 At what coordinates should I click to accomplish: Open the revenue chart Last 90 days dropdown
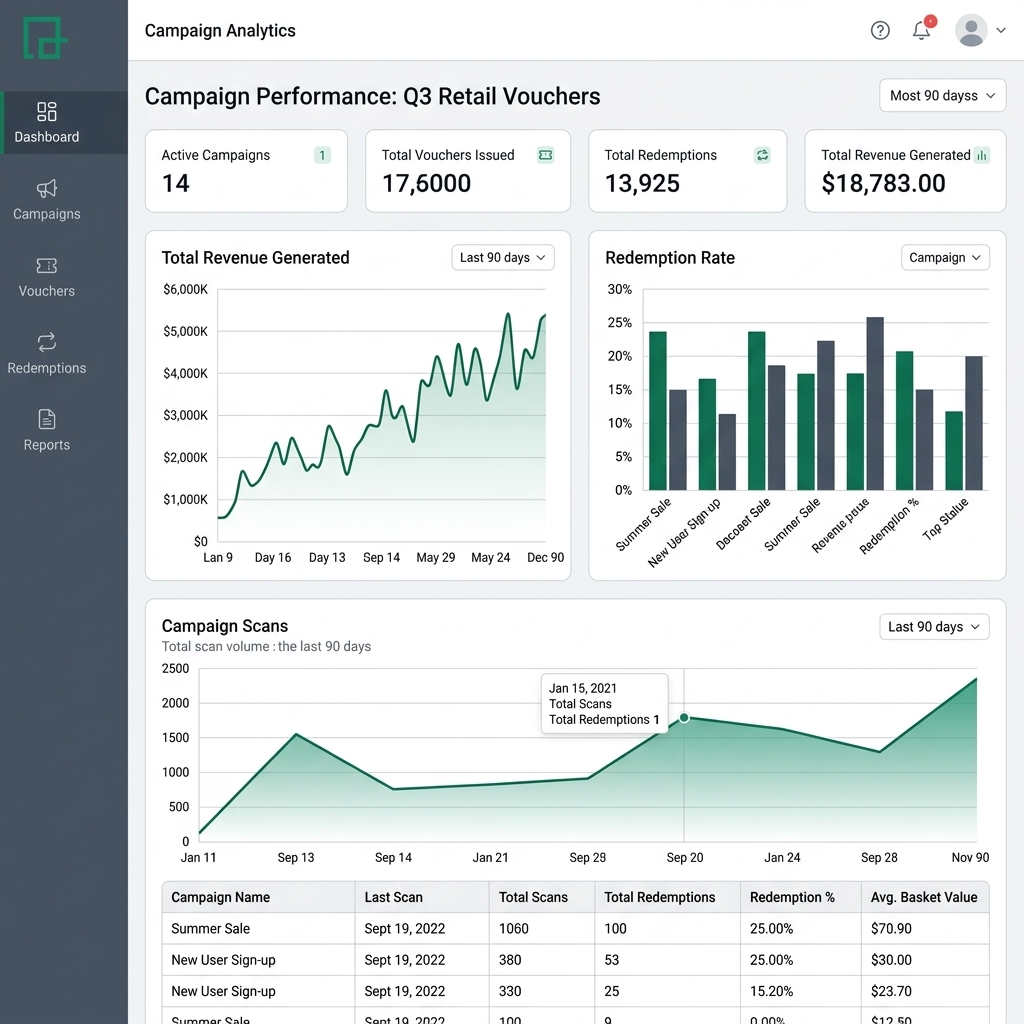pos(503,257)
